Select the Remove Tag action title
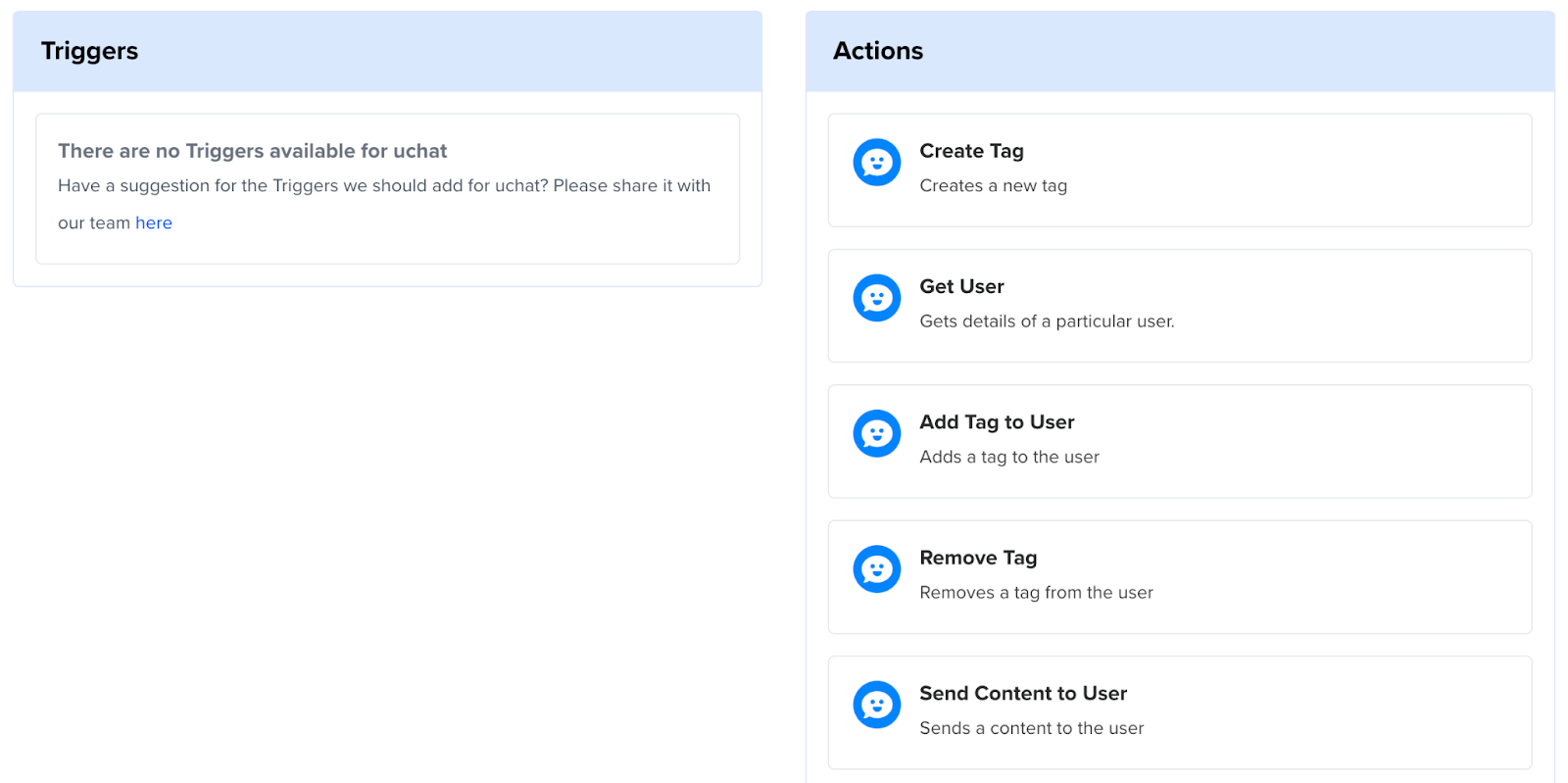 click(978, 558)
